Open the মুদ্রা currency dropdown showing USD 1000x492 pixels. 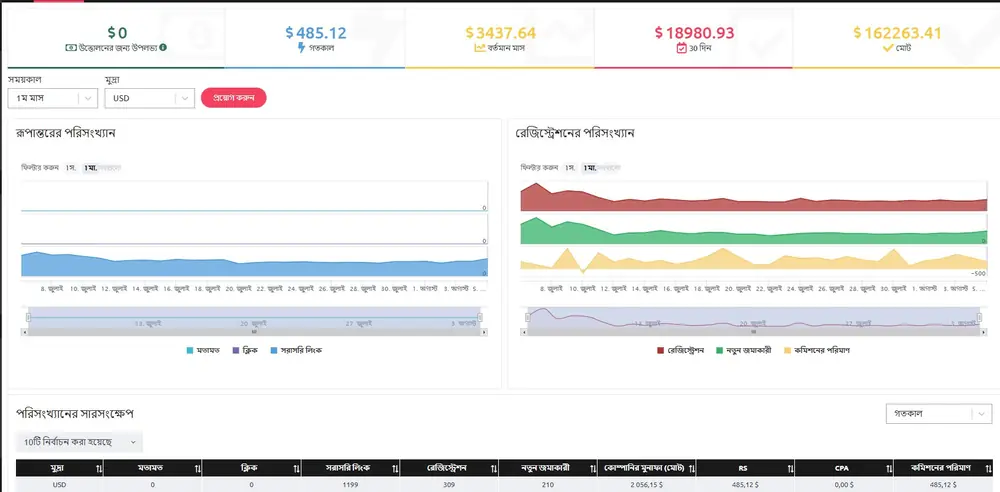point(150,98)
